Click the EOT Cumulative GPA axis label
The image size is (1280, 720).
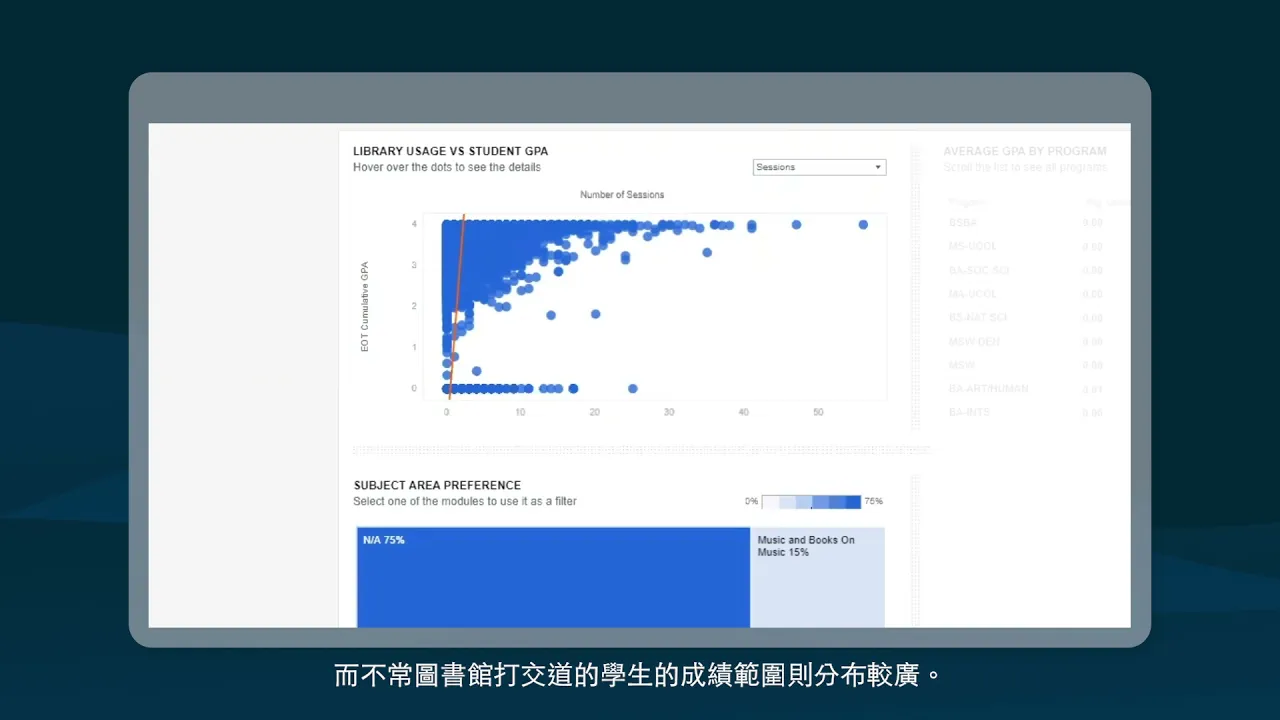pyautogui.click(x=365, y=306)
